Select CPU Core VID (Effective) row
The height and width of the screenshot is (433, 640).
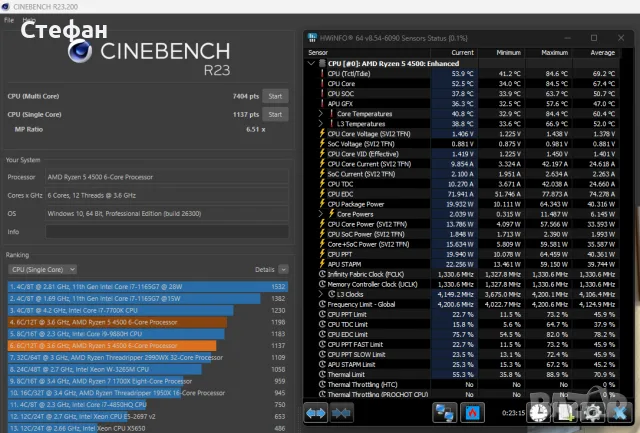pyautogui.click(x=461, y=154)
